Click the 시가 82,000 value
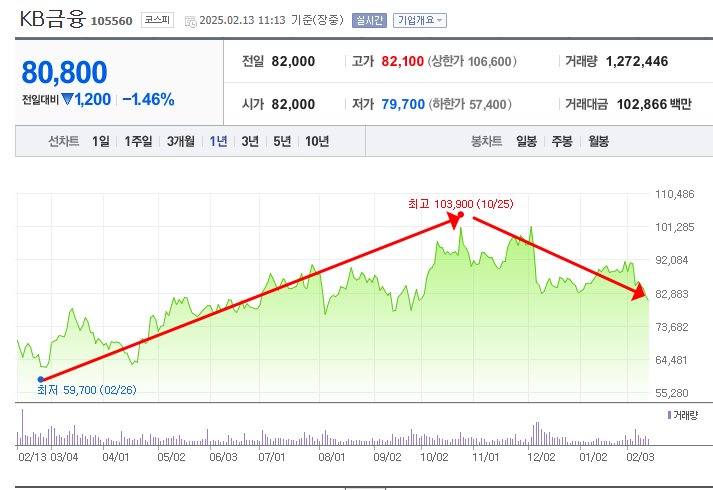 (x=293, y=105)
